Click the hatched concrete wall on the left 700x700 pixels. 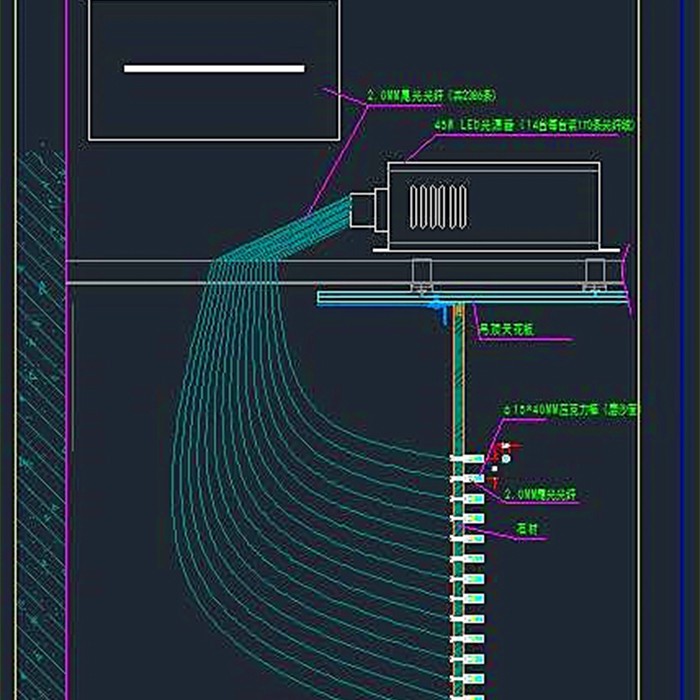tap(42, 424)
